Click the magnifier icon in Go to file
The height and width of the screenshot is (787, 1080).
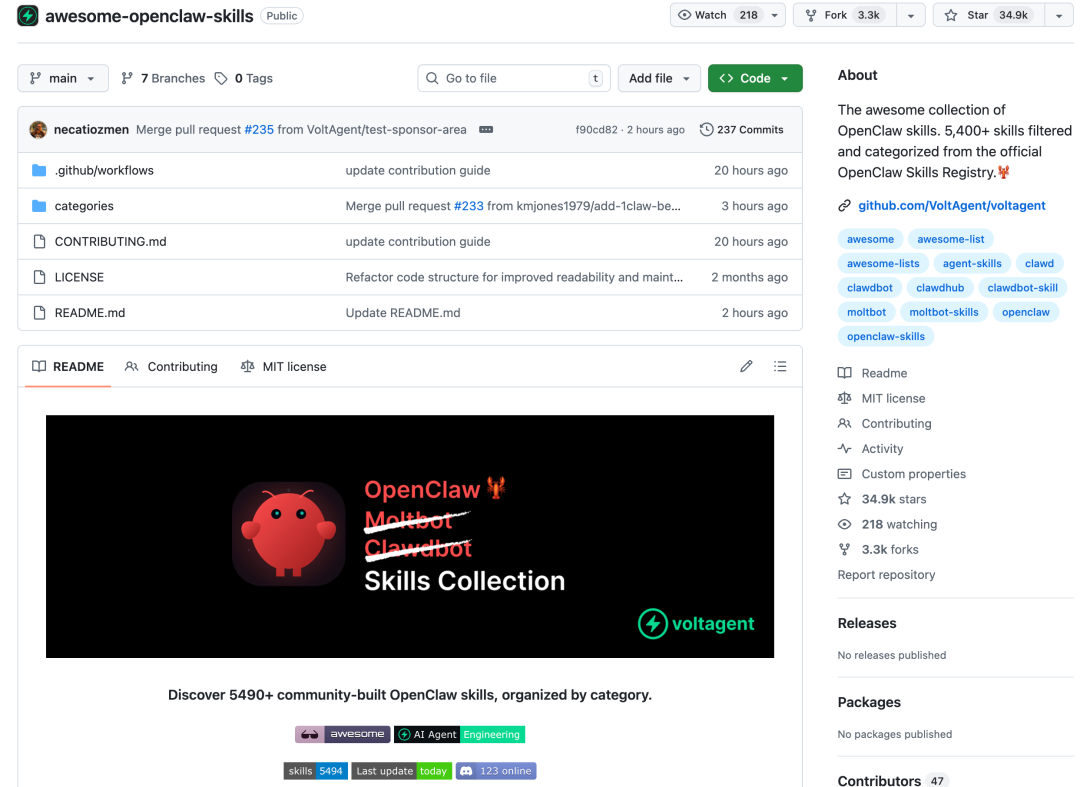pos(432,78)
